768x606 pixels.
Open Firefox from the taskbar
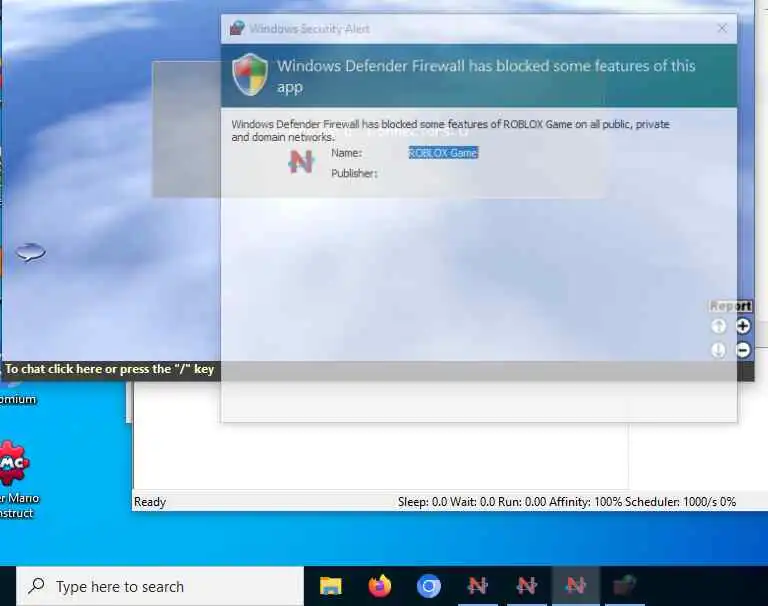click(380, 586)
